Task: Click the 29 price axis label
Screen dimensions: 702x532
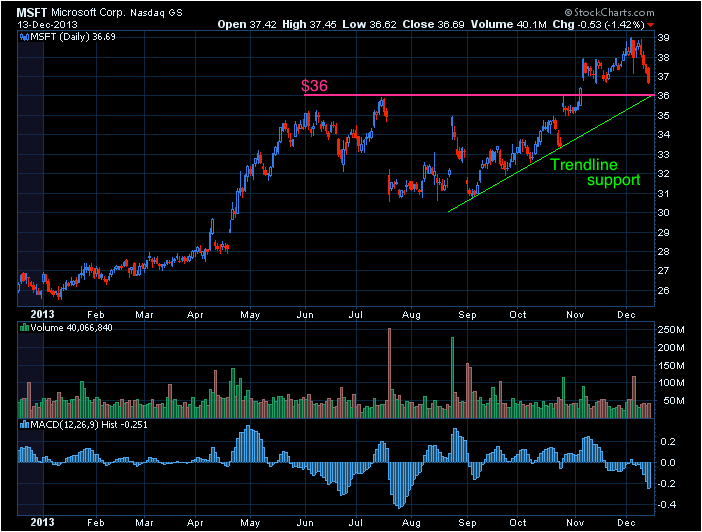Action: tap(663, 232)
